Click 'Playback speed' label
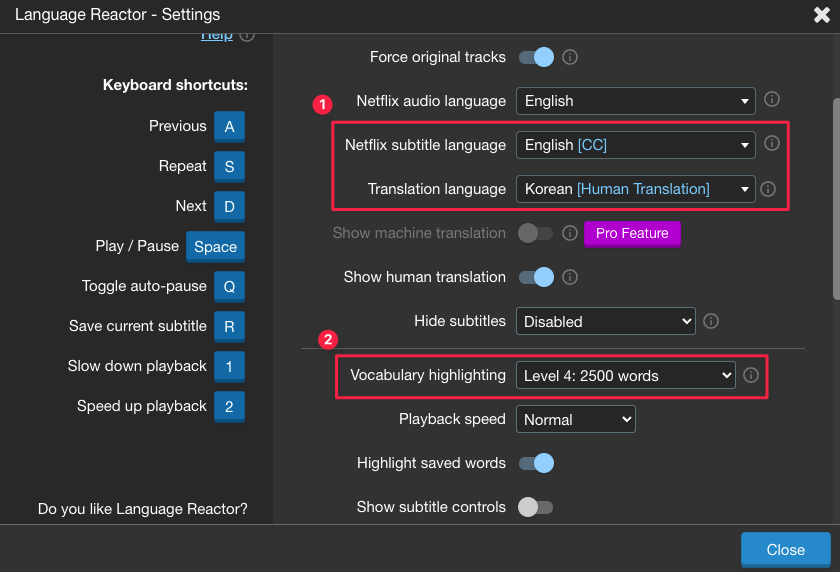 click(x=452, y=419)
